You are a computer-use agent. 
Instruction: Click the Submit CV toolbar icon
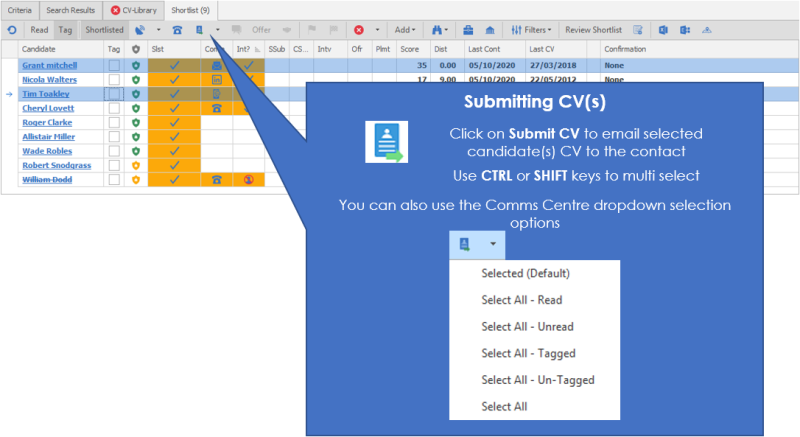(201, 31)
